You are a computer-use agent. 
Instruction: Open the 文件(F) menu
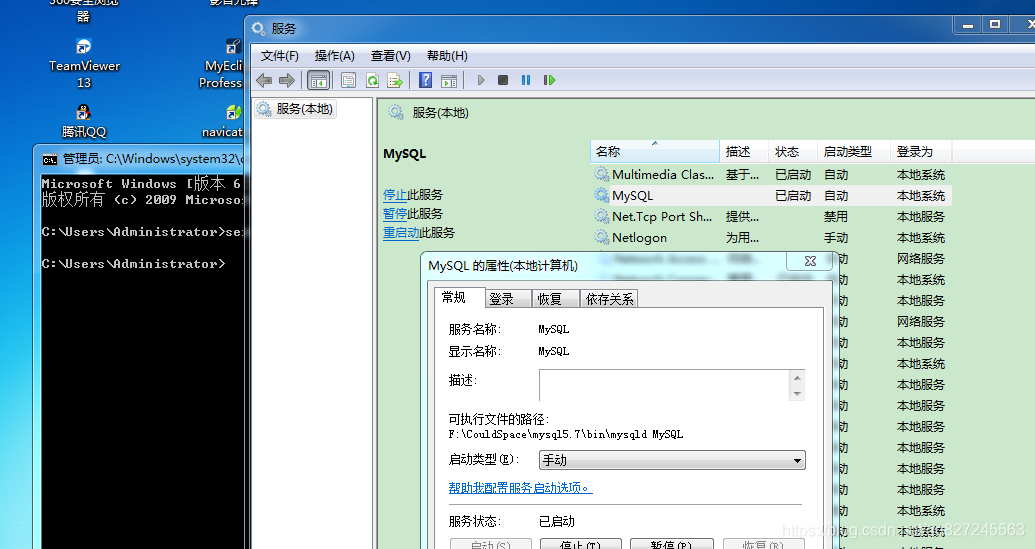click(280, 56)
